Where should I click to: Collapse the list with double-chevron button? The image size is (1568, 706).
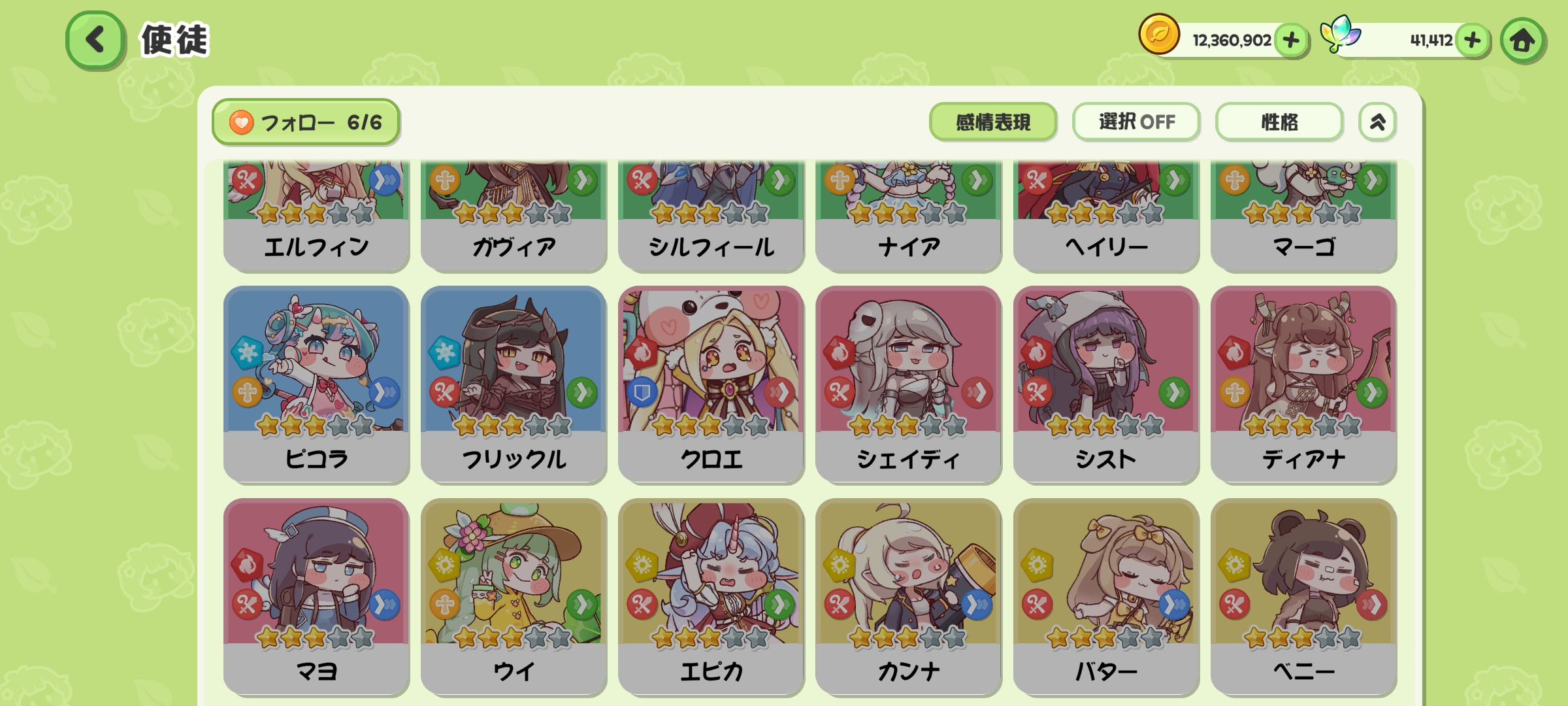click(x=1378, y=122)
